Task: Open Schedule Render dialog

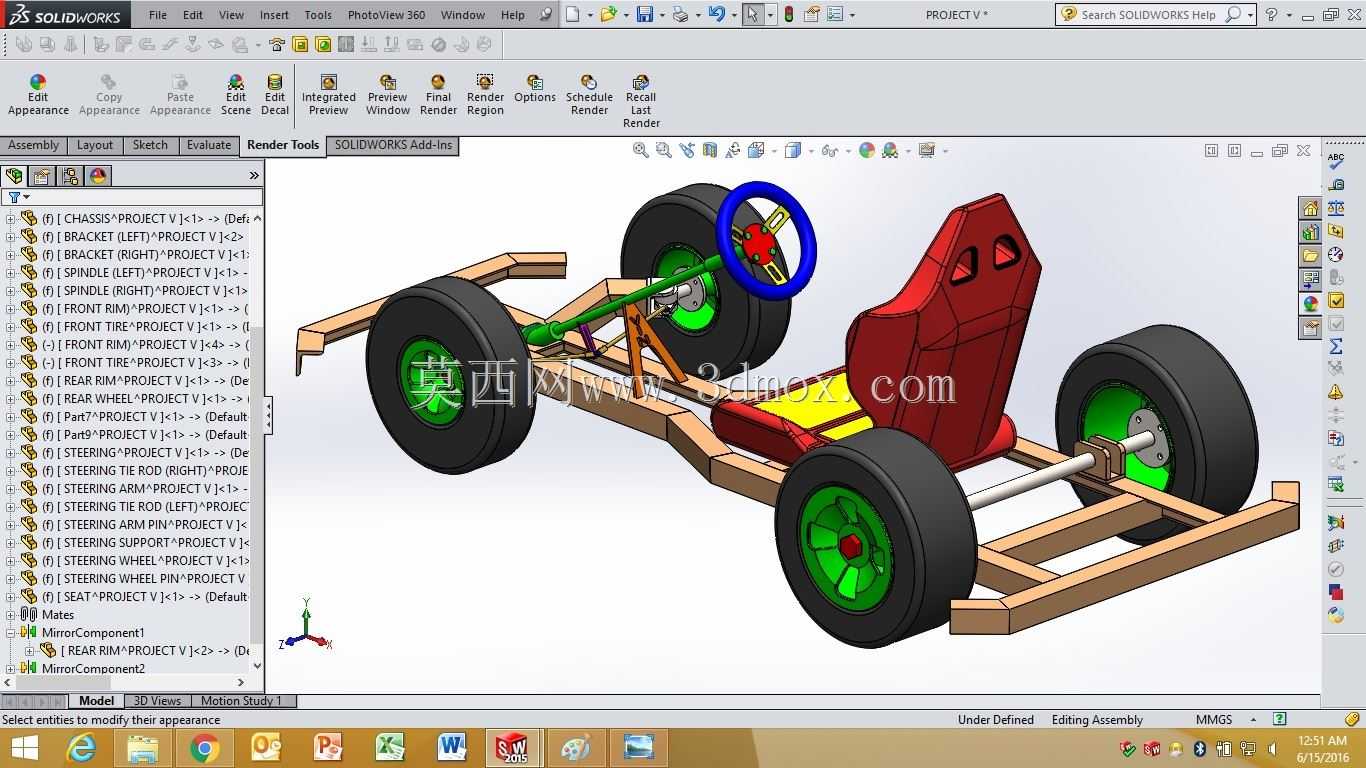Action: (589, 95)
